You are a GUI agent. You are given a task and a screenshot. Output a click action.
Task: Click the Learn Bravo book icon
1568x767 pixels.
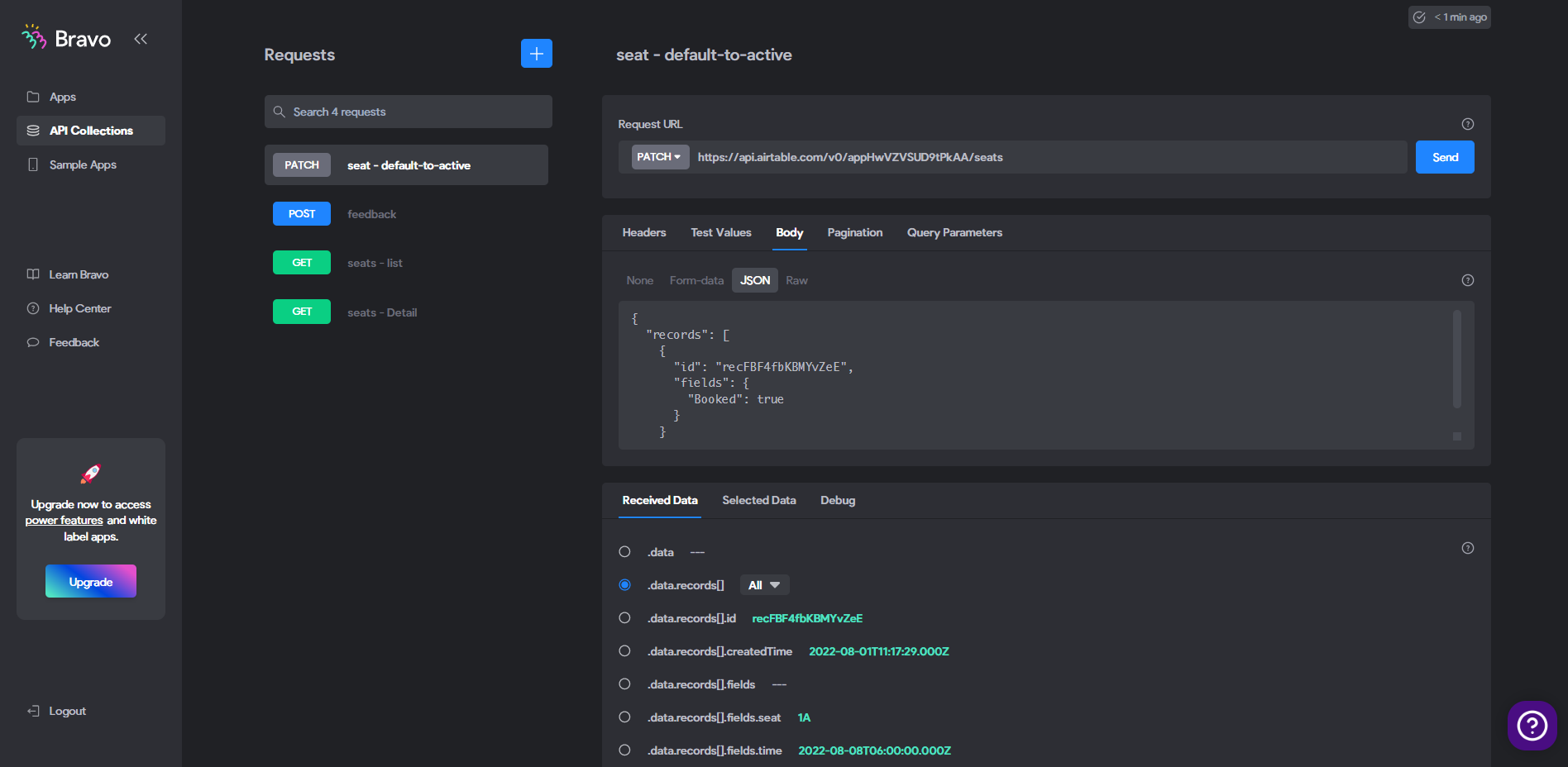(33, 274)
